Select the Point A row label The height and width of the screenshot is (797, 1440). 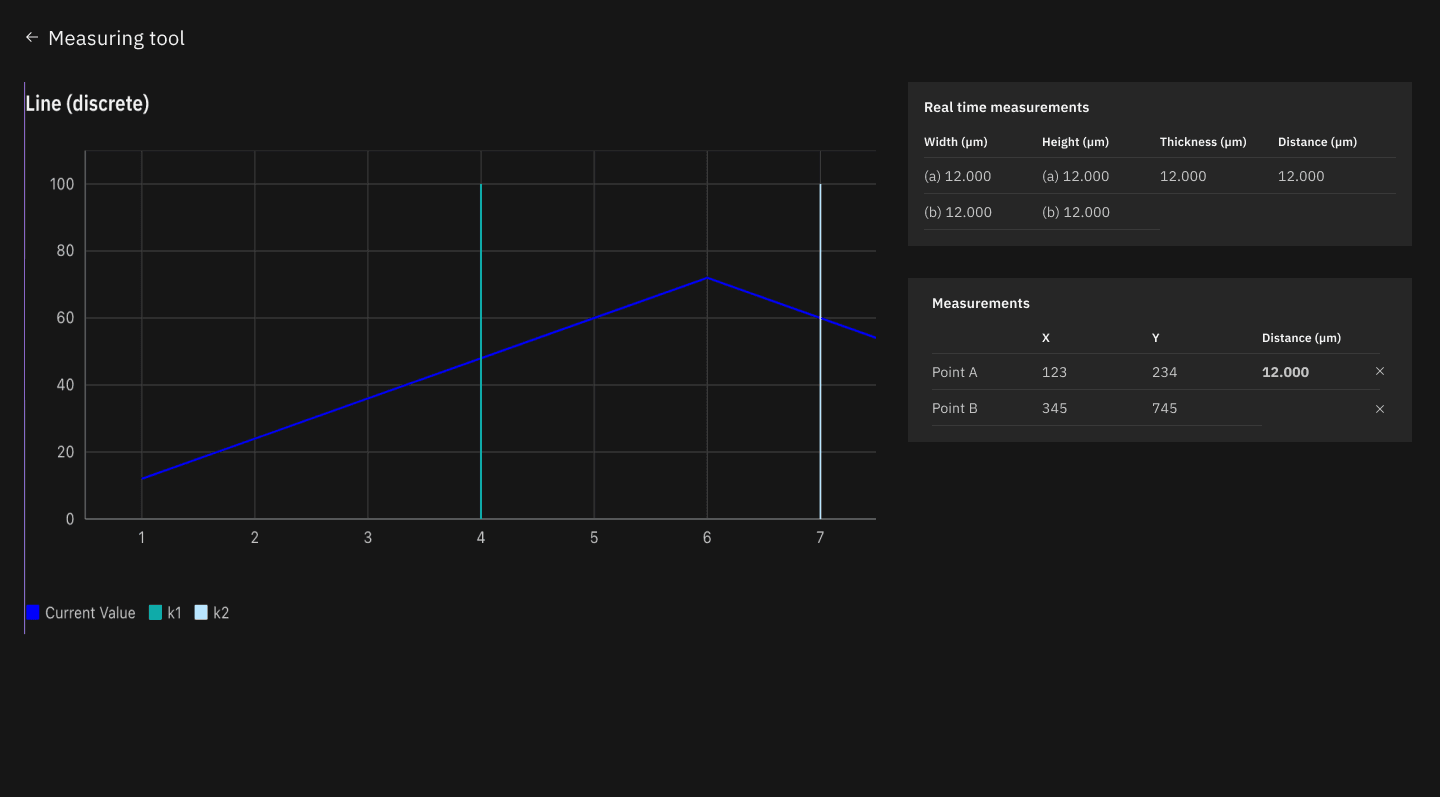click(954, 372)
